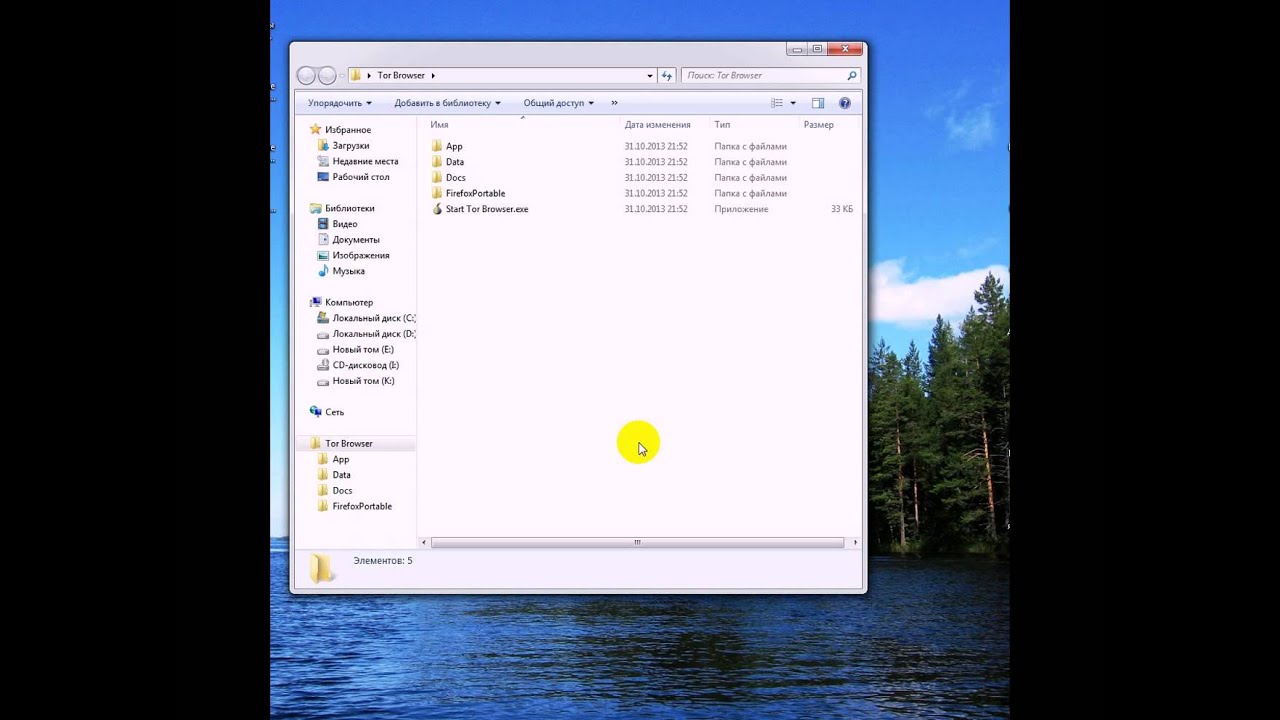Click the scrollbar right arrow
The width and height of the screenshot is (1280, 720).
pyautogui.click(x=855, y=543)
